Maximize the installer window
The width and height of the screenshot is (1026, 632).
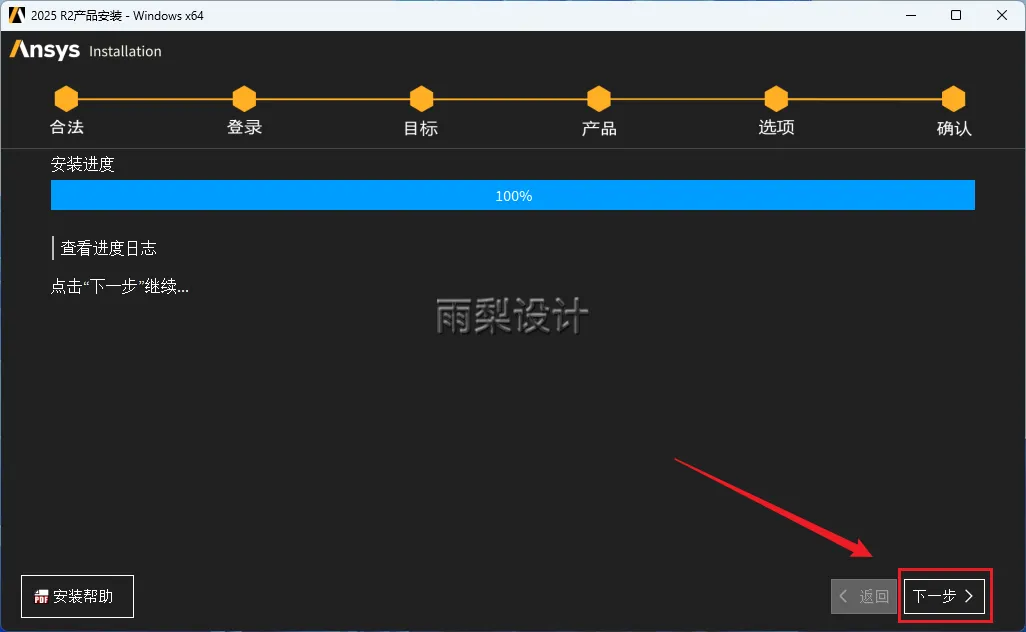point(956,15)
